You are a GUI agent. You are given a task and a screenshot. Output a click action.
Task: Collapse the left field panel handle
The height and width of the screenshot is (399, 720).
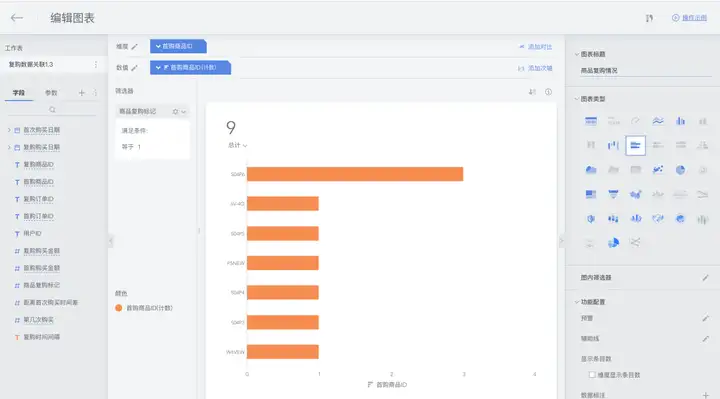coord(111,241)
